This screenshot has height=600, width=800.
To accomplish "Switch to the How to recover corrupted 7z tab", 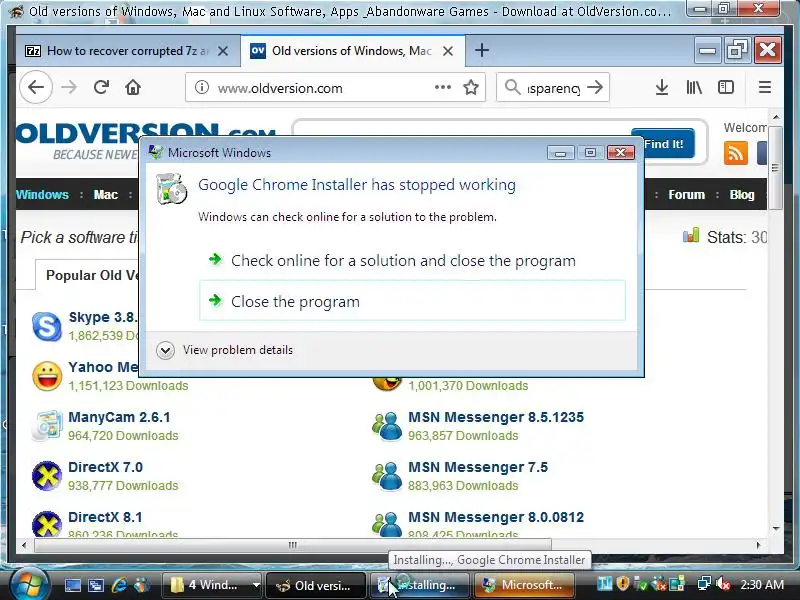I will click(128, 51).
